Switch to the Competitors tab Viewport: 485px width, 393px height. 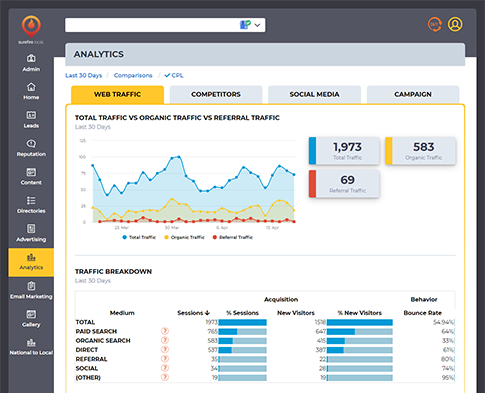[216, 95]
